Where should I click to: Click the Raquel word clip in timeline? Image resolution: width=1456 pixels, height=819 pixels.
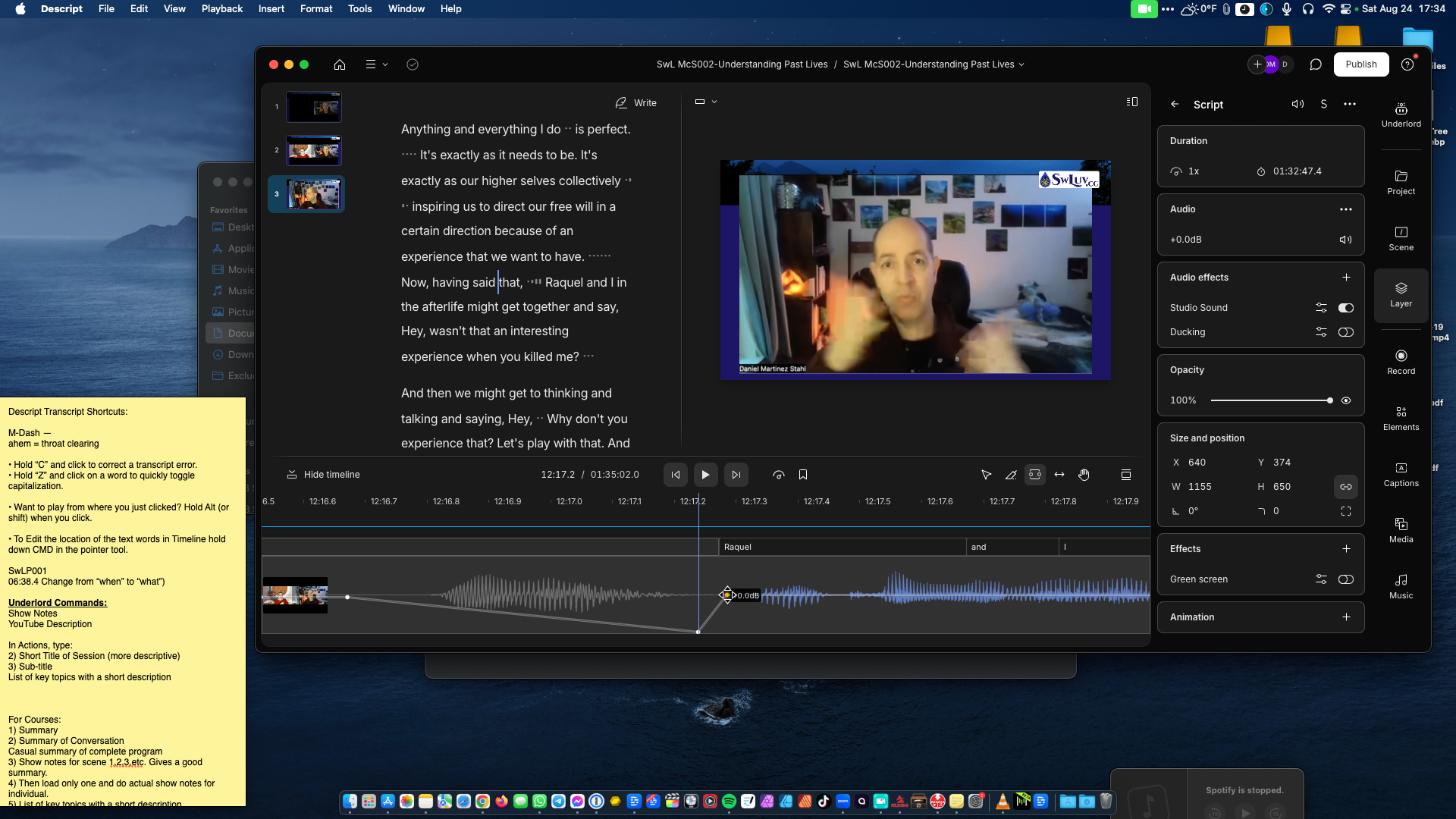[842, 547]
